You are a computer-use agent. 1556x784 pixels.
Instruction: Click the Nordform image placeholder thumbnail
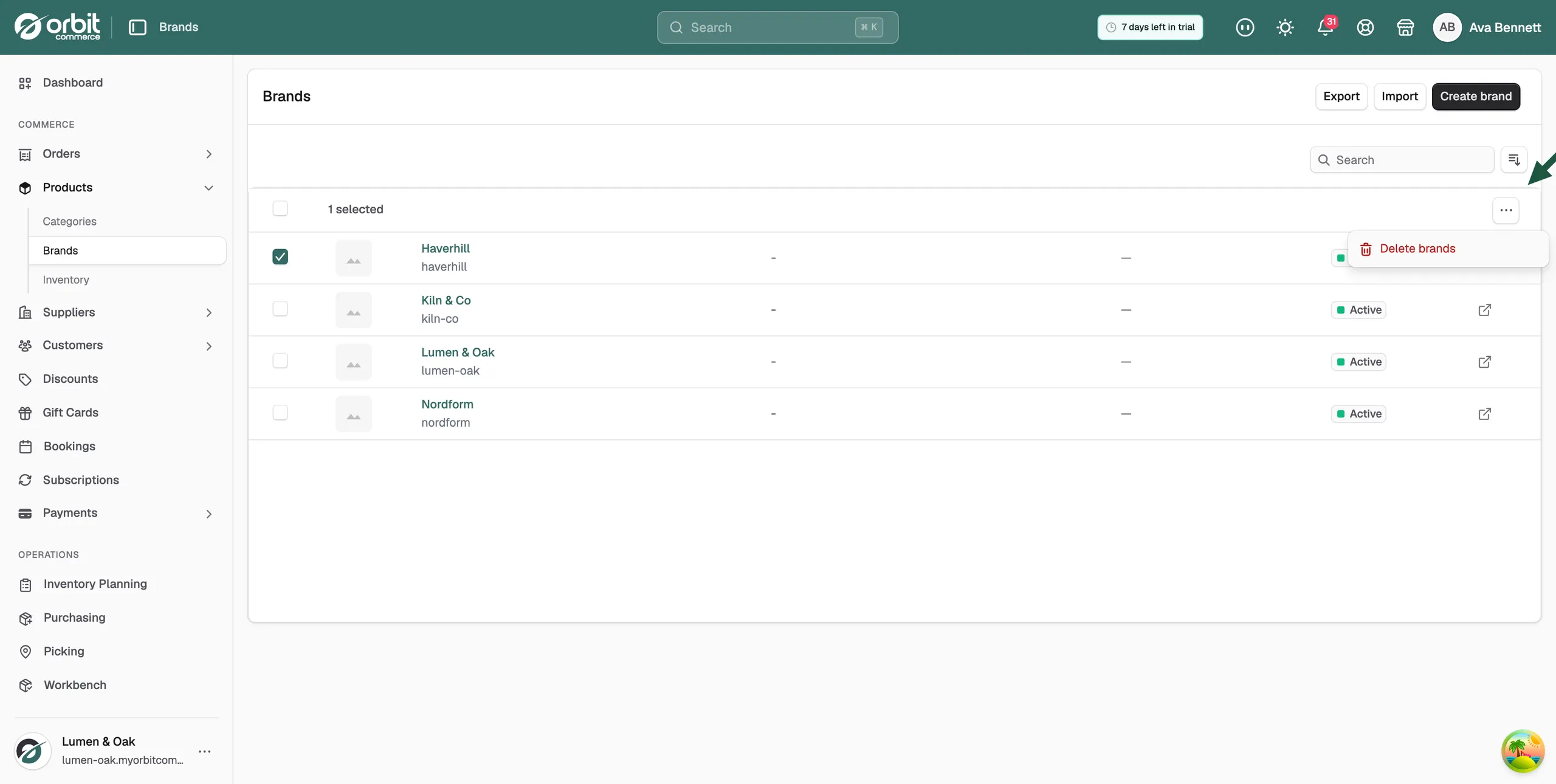[353, 414]
